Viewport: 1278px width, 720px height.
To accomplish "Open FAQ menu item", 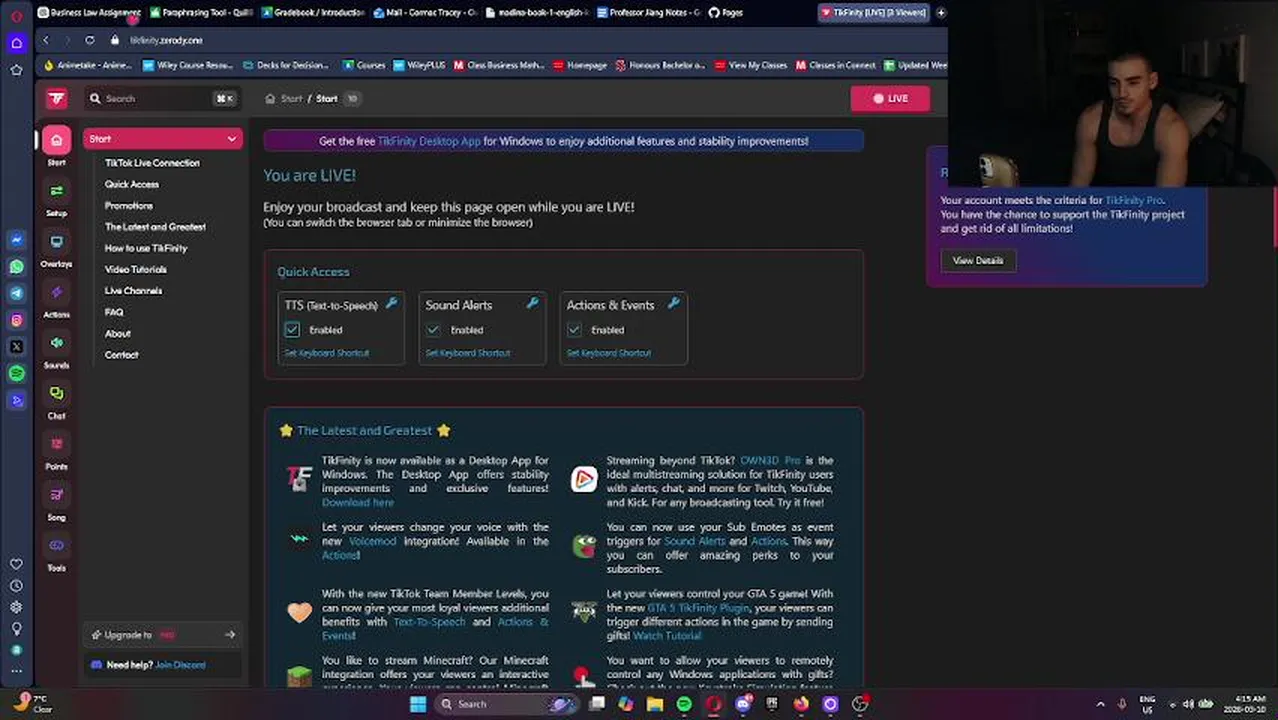I will [x=114, y=312].
